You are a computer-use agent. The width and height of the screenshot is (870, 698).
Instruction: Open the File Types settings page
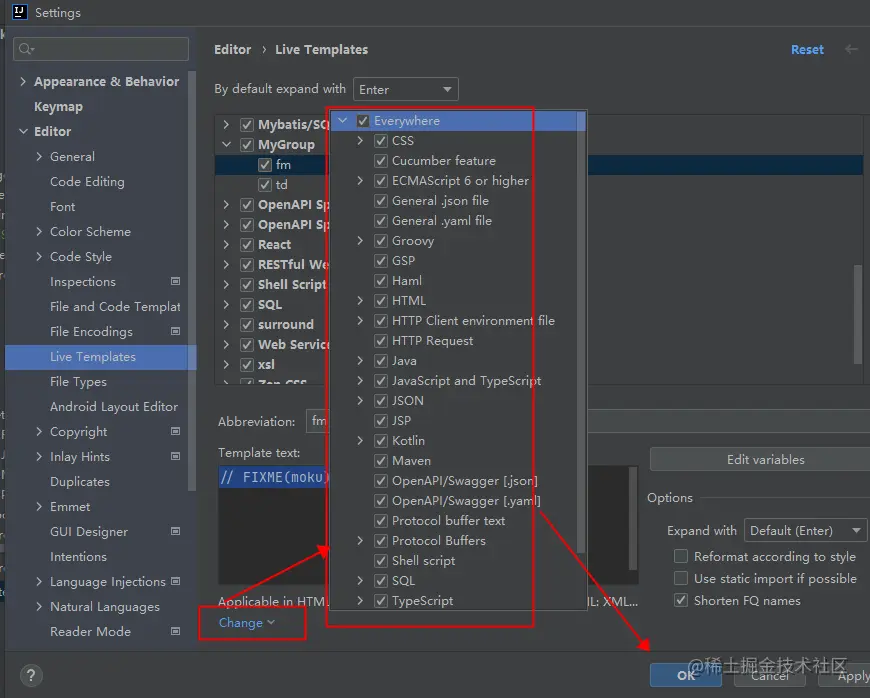[x=78, y=382]
